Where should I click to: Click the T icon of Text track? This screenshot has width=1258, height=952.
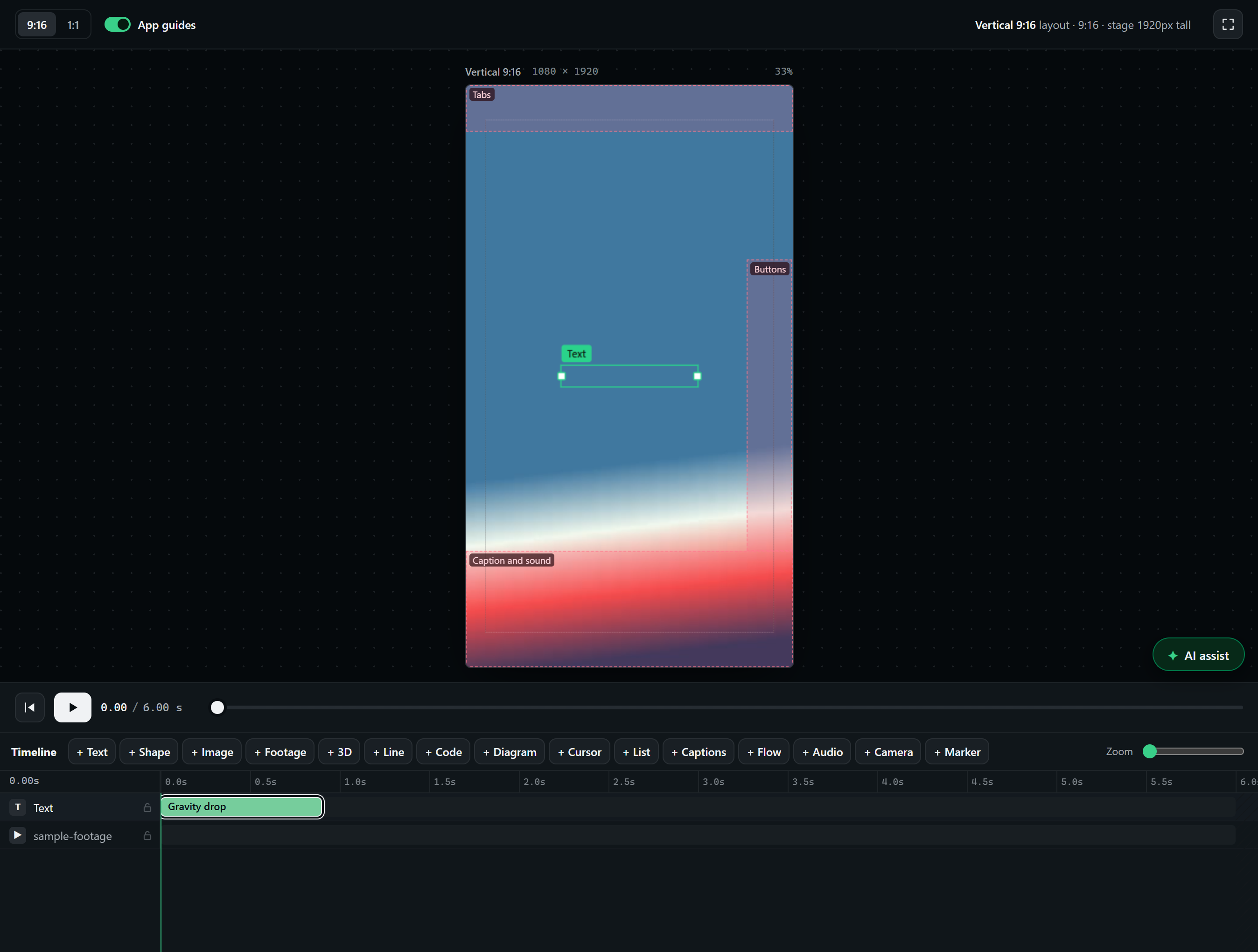18,807
